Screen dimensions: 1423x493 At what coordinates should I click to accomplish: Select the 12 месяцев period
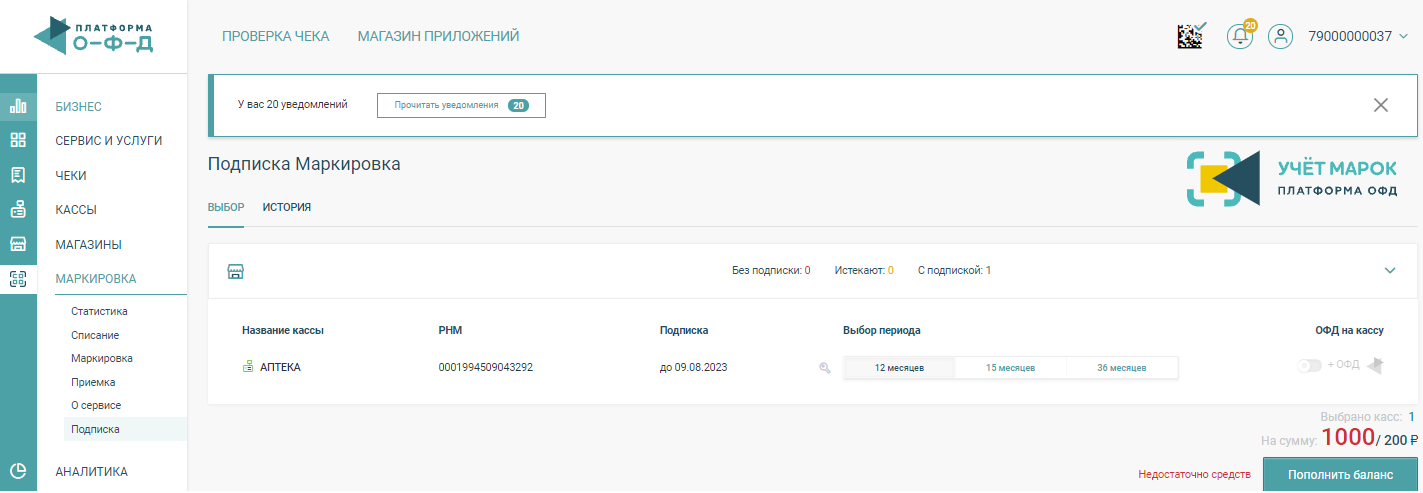[899, 368]
